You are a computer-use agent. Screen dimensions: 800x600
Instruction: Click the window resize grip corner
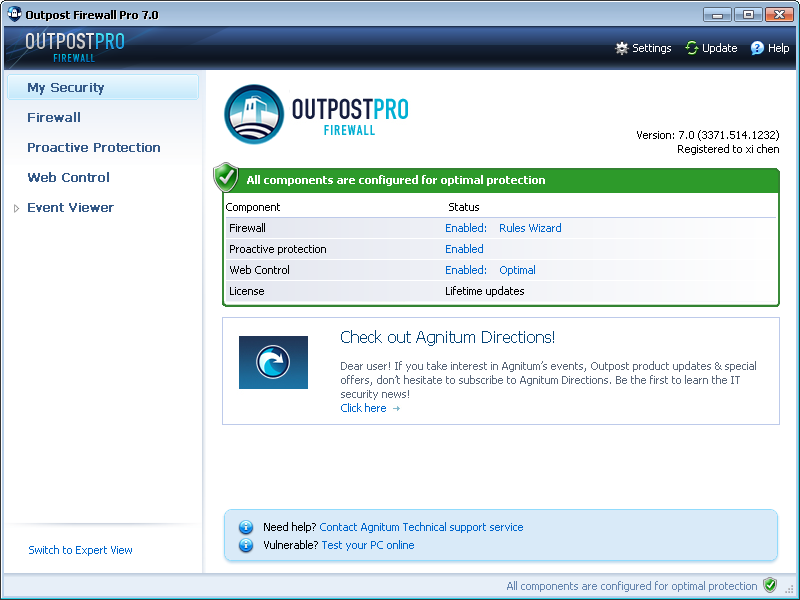pos(789,589)
